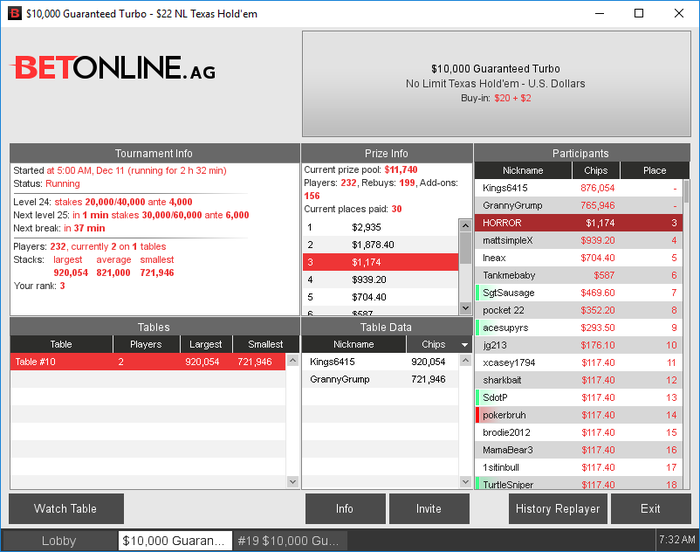The width and height of the screenshot is (700, 552).
Task: Select SdotP participant row
Action: (579, 397)
